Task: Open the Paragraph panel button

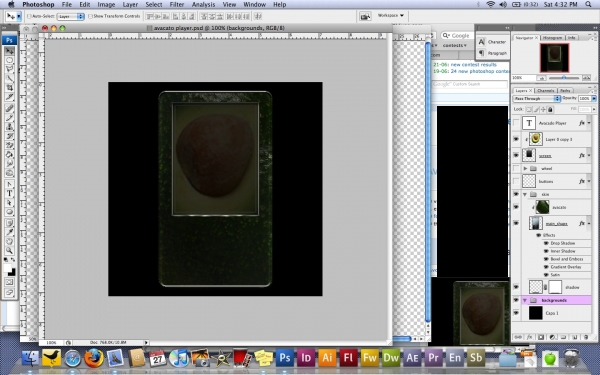Action: click(493, 53)
